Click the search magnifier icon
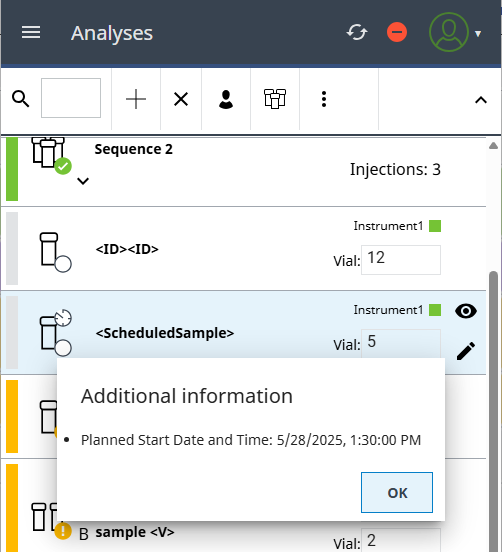Image resolution: width=502 pixels, height=552 pixels. [x=20, y=99]
